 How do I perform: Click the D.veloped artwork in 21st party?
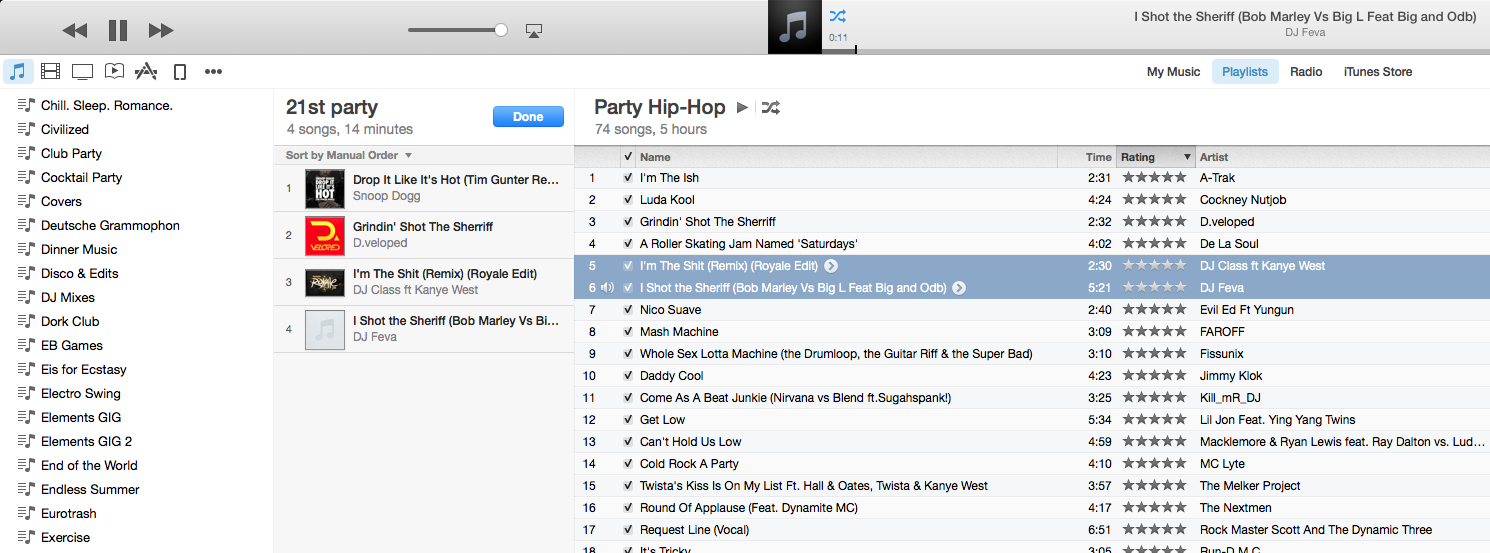325,235
